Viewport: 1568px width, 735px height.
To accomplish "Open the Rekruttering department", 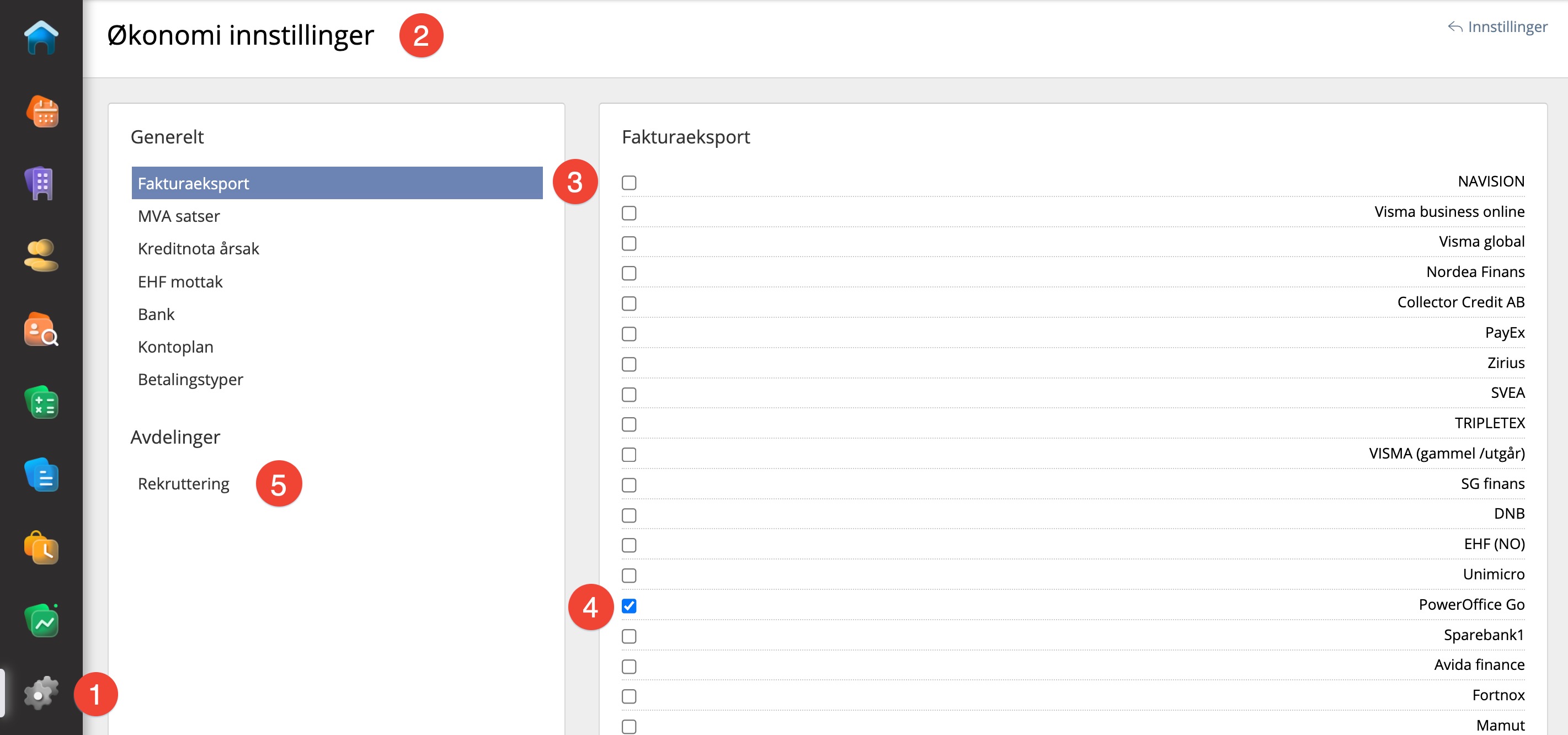I will [183, 483].
